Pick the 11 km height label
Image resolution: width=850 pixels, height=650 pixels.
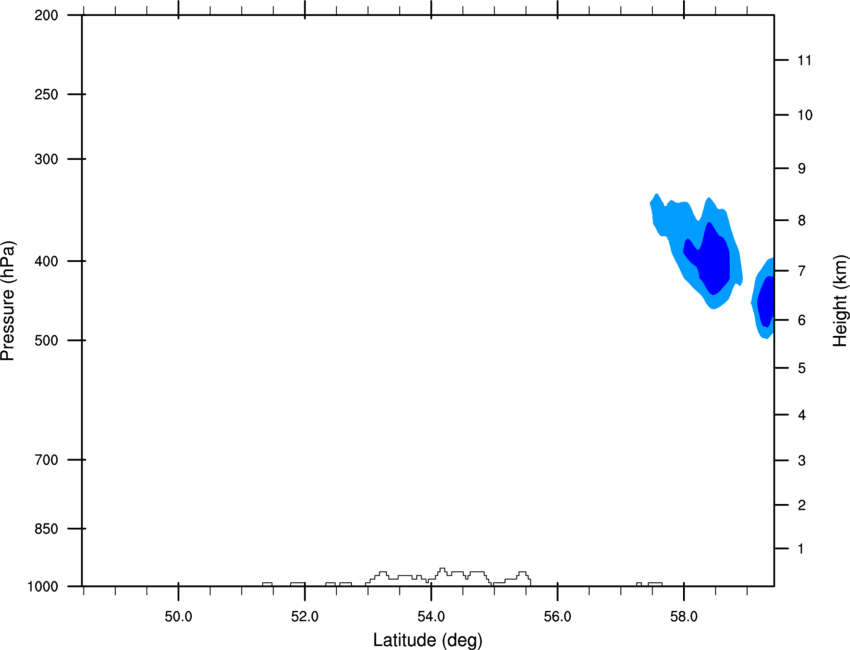coord(805,60)
